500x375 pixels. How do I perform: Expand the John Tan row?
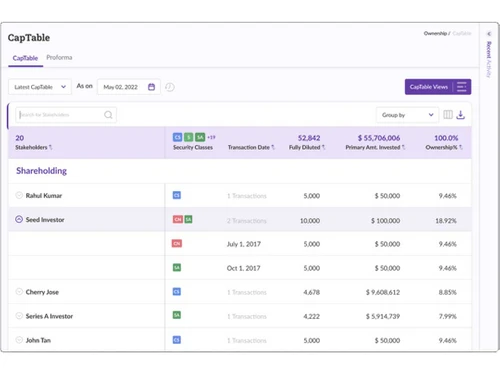[x=19, y=340]
